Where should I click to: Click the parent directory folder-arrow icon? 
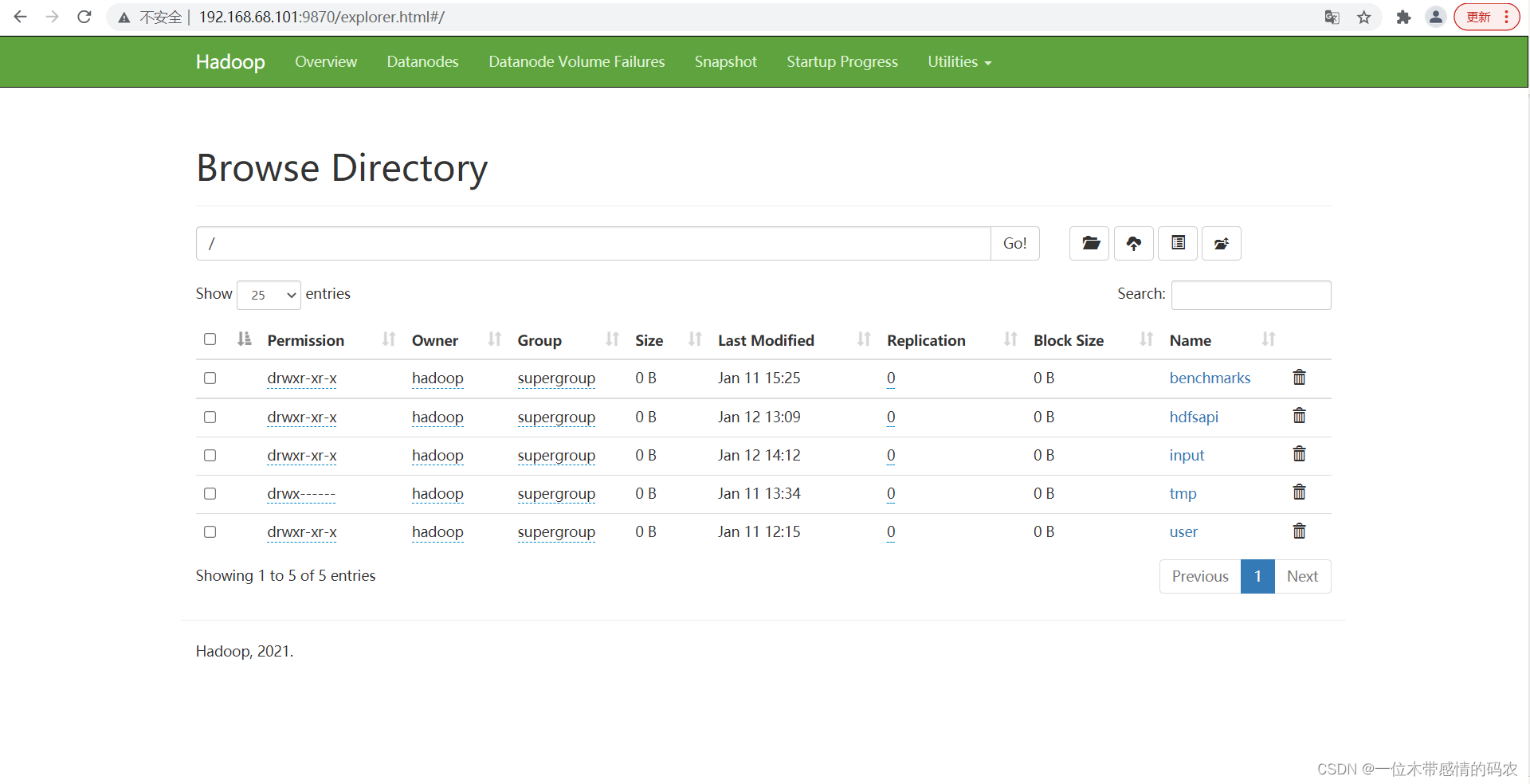pyautogui.click(x=1221, y=244)
